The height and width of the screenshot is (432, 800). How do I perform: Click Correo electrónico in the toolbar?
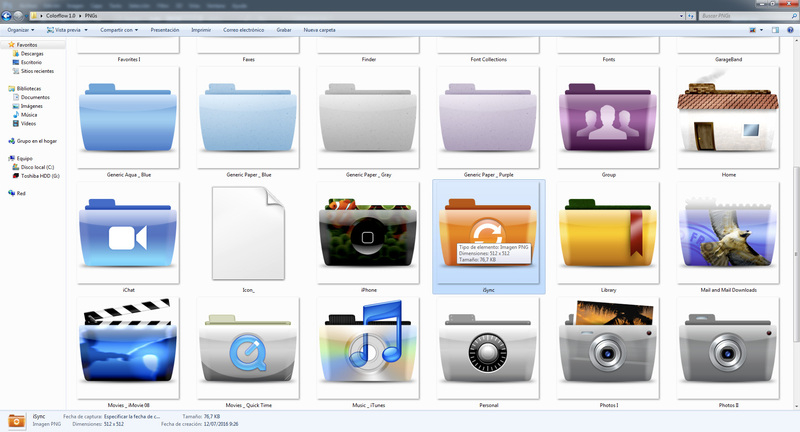[243, 30]
